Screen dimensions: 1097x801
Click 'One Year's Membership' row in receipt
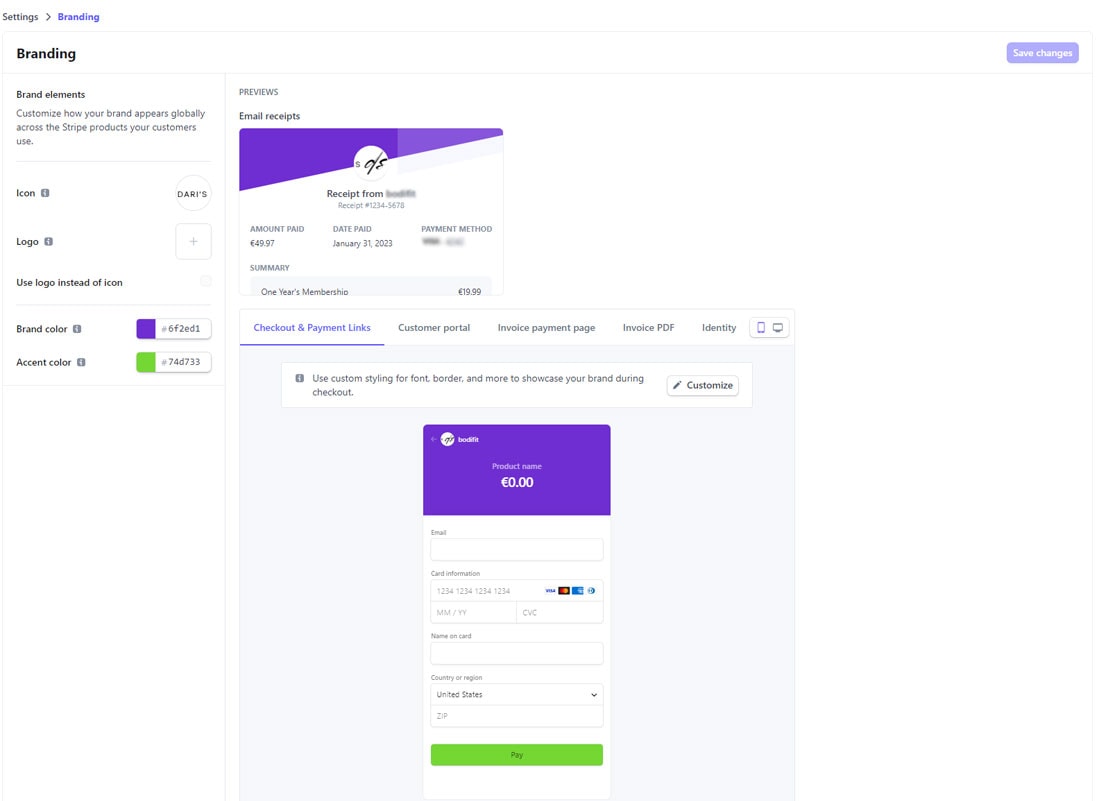371,292
